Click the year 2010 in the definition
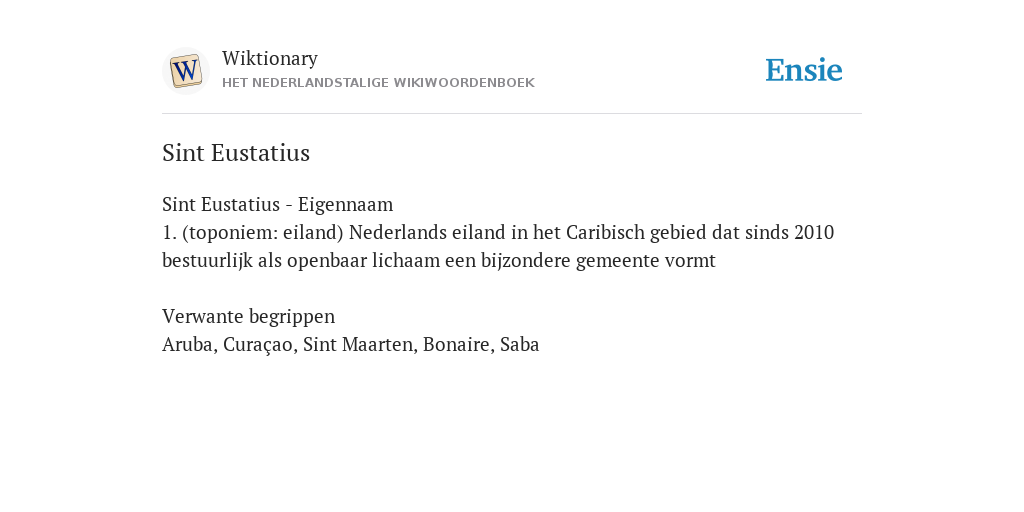1024x512 pixels. pos(814,232)
